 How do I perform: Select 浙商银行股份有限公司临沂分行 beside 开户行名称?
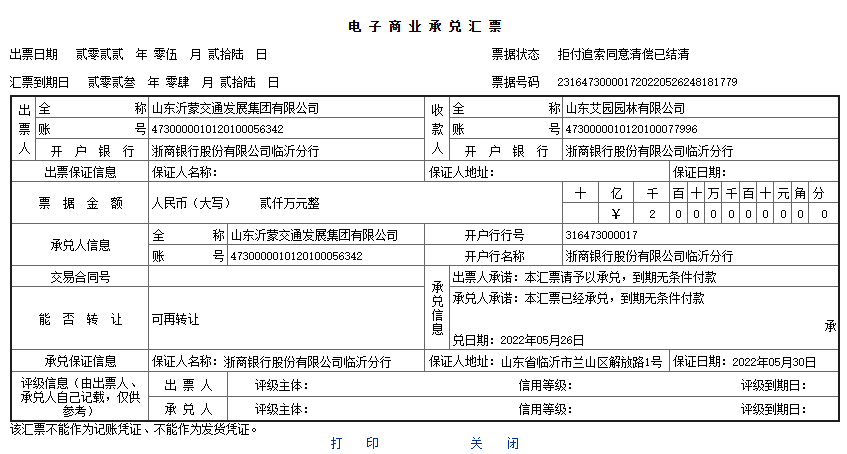pyautogui.click(x=649, y=256)
